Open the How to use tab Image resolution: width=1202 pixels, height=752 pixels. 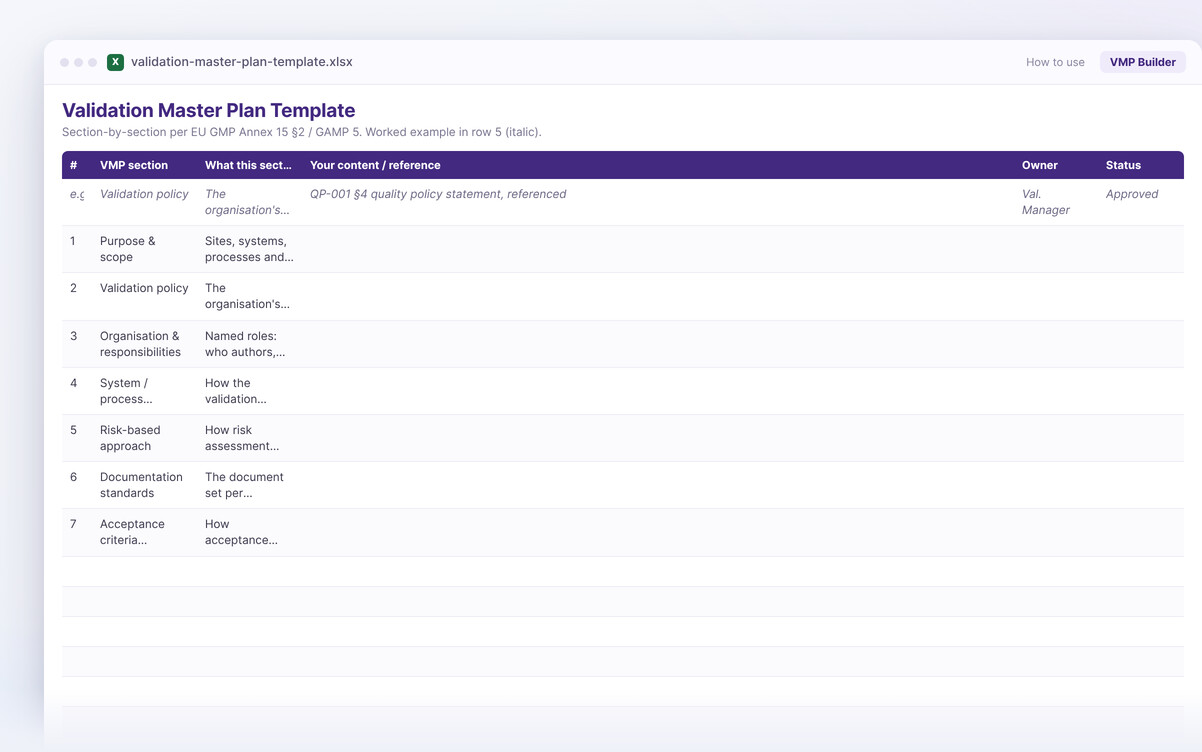1055,62
